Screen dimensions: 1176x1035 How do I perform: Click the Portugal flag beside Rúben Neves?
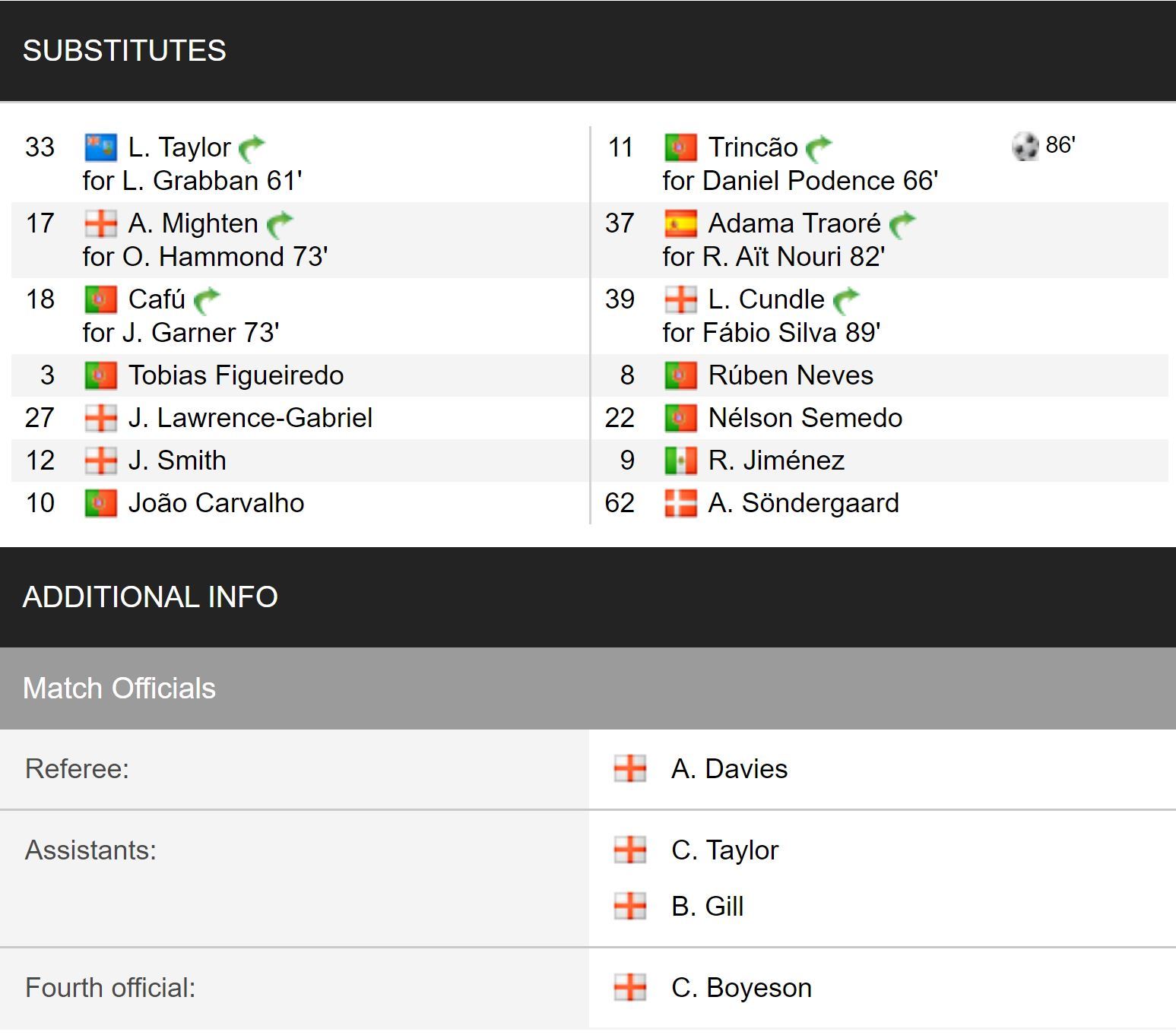680,375
